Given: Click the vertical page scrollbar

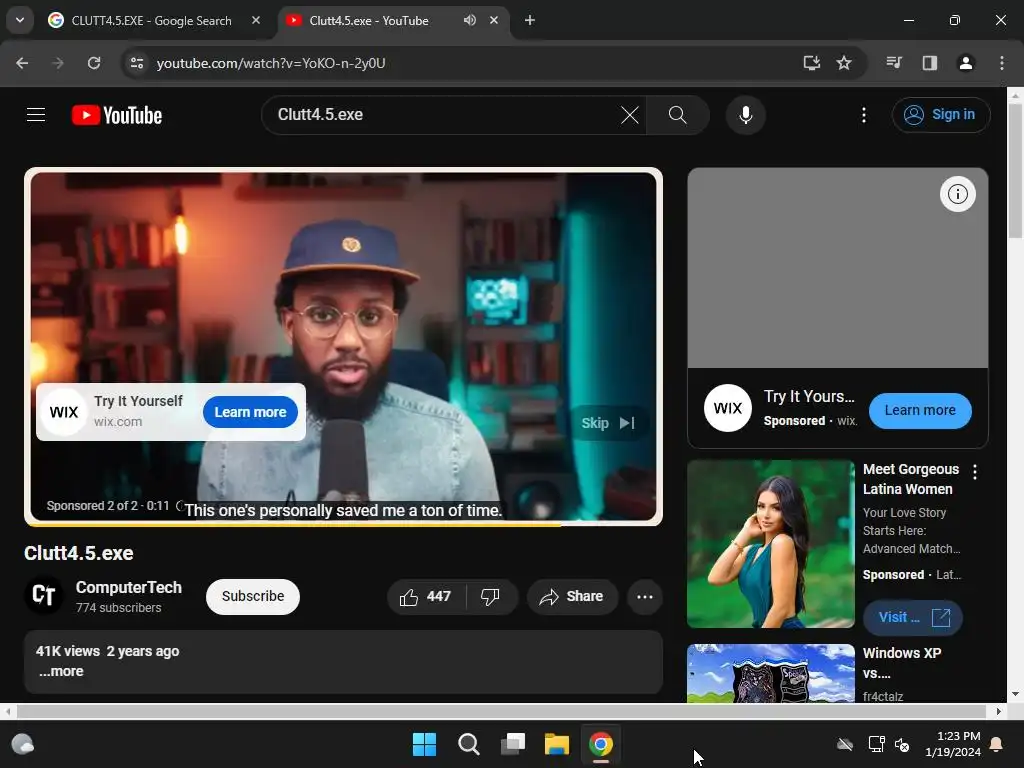Looking at the screenshot, I should coord(1016,171).
